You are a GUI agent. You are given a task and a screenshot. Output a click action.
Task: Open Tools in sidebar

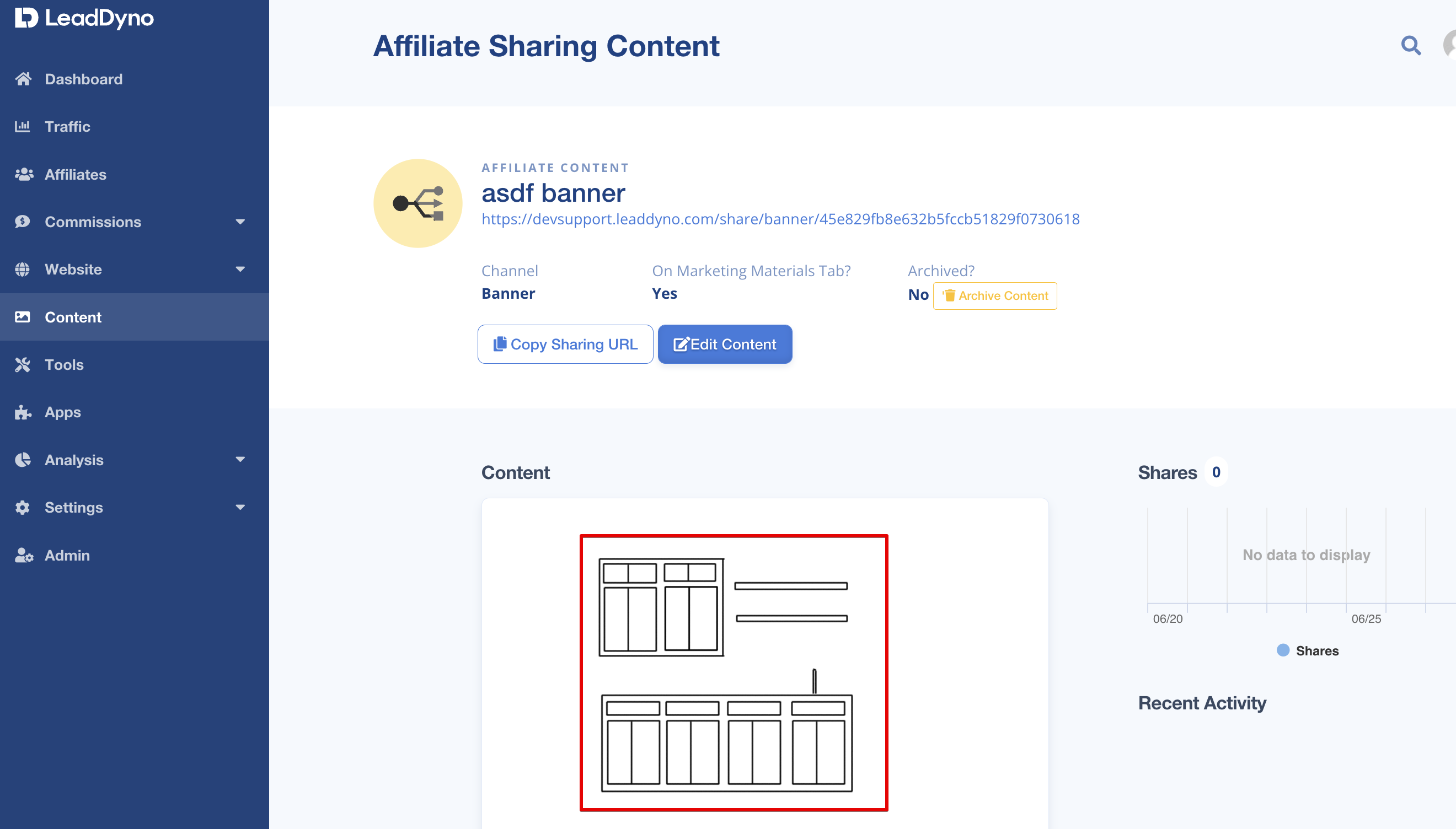click(135, 364)
